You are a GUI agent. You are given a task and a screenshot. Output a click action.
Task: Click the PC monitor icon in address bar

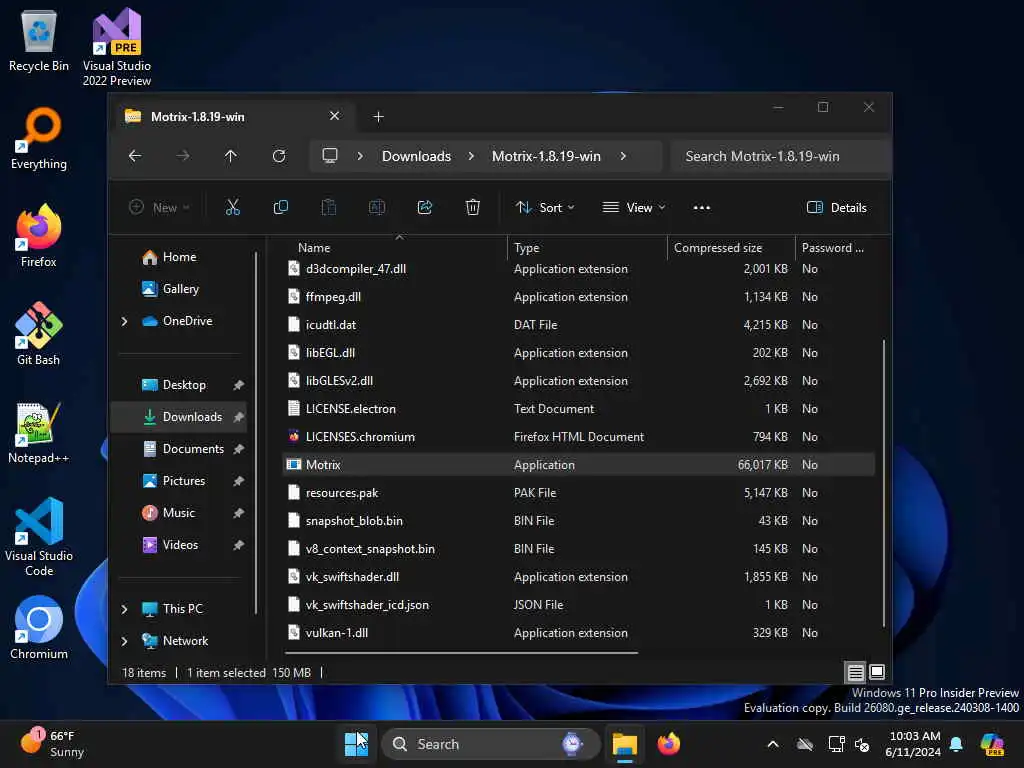[330, 156]
